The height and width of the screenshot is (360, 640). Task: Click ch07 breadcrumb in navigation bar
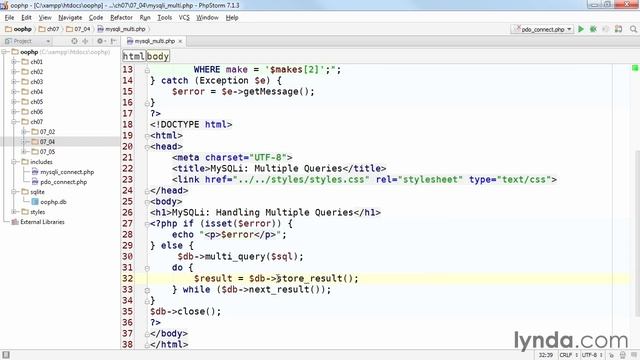point(49,29)
